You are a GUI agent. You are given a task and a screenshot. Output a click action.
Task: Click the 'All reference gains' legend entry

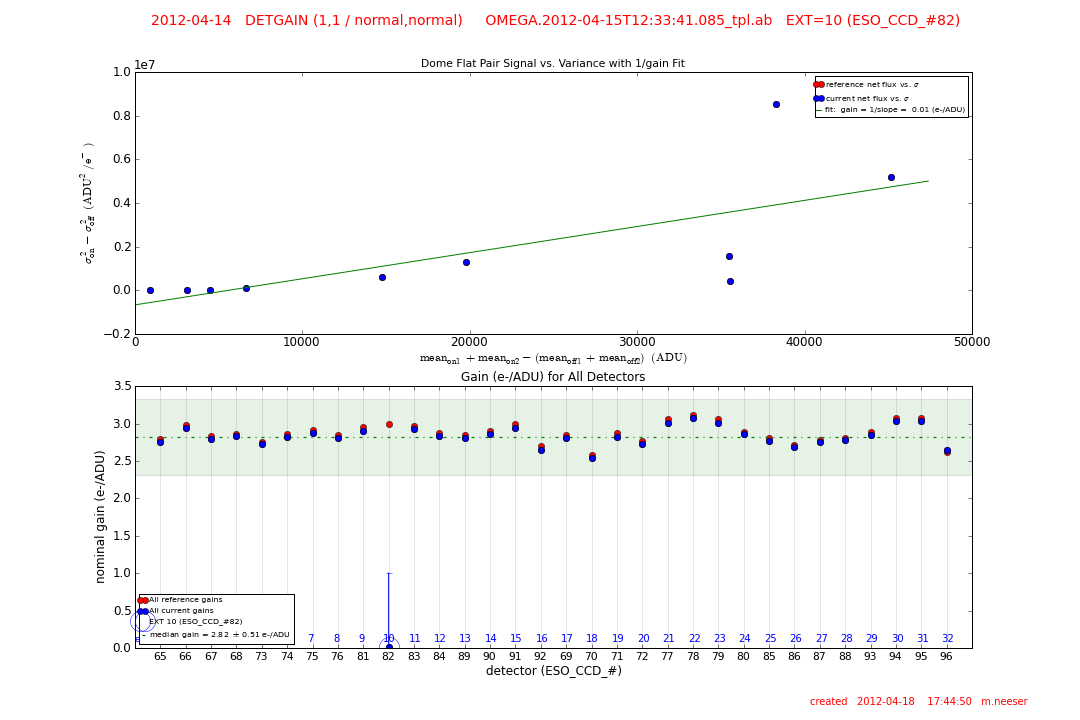coord(185,600)
